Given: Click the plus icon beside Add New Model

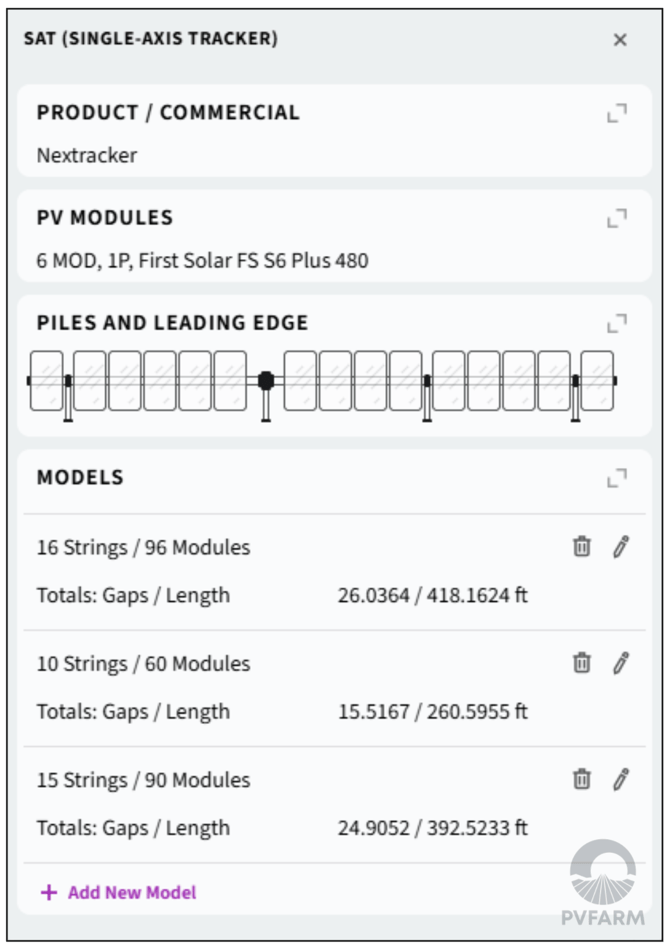Looking at the screenshot, I should (x=48, y=892).
